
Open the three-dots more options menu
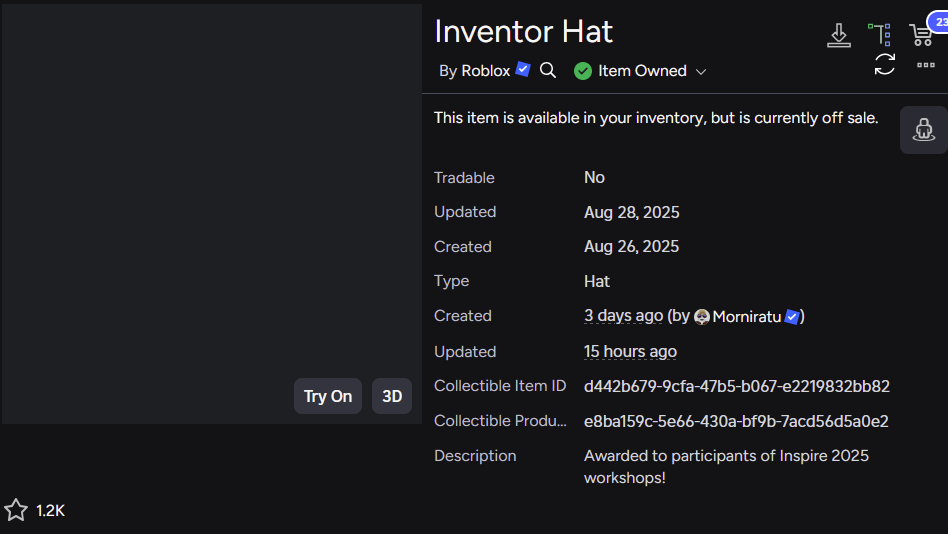pyautogui.click(x=926, y=65)
